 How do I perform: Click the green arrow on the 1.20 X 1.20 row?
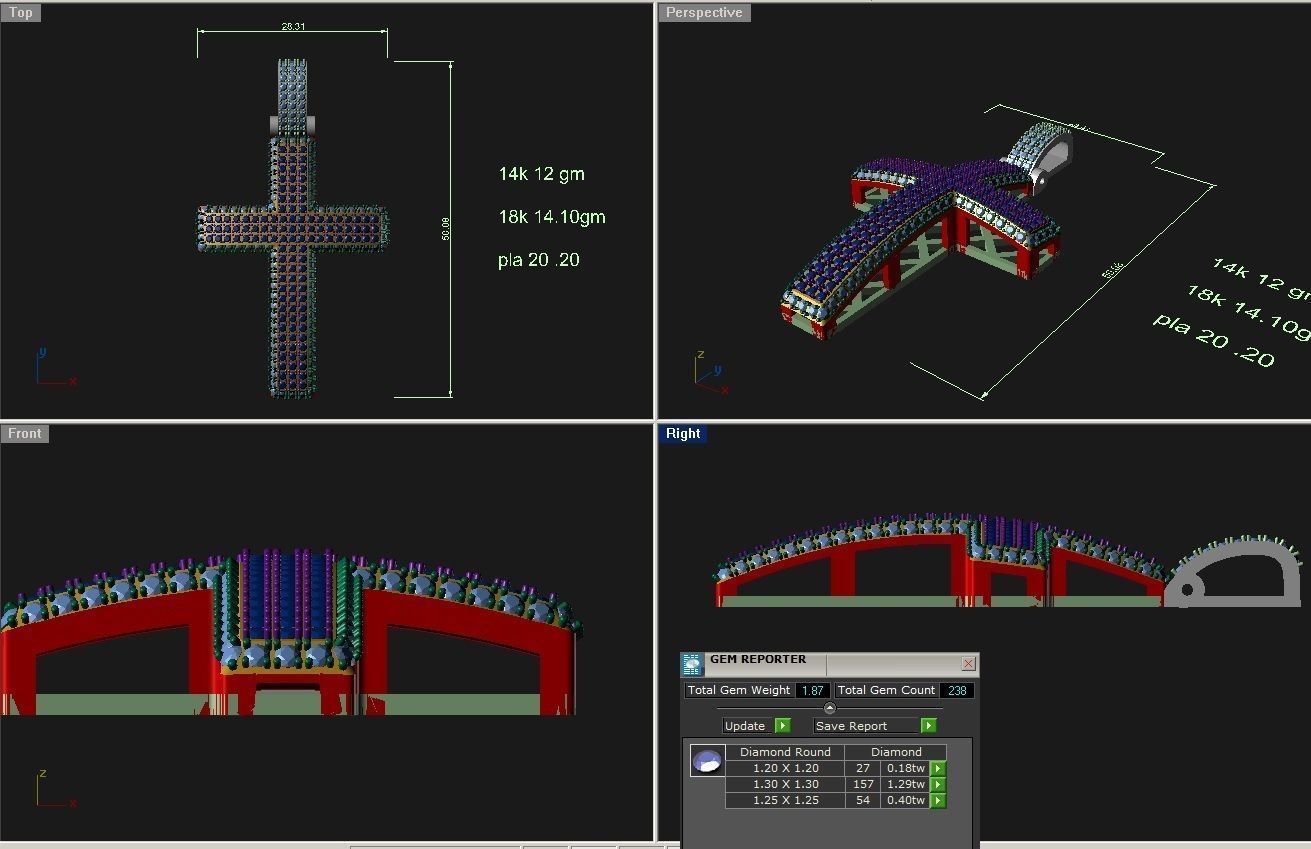click(x=937, y=769)
